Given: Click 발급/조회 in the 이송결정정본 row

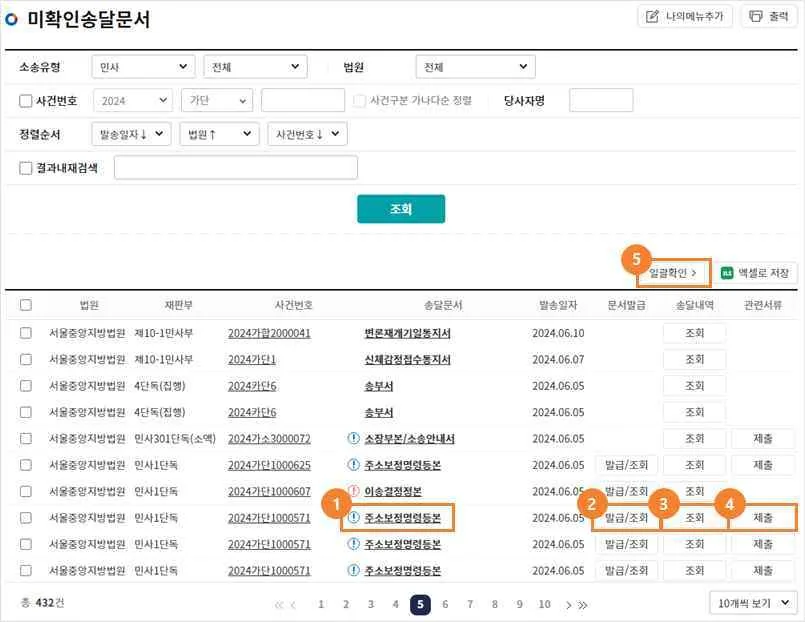Looking at the screenshot, I should click(x=626, y=491).
